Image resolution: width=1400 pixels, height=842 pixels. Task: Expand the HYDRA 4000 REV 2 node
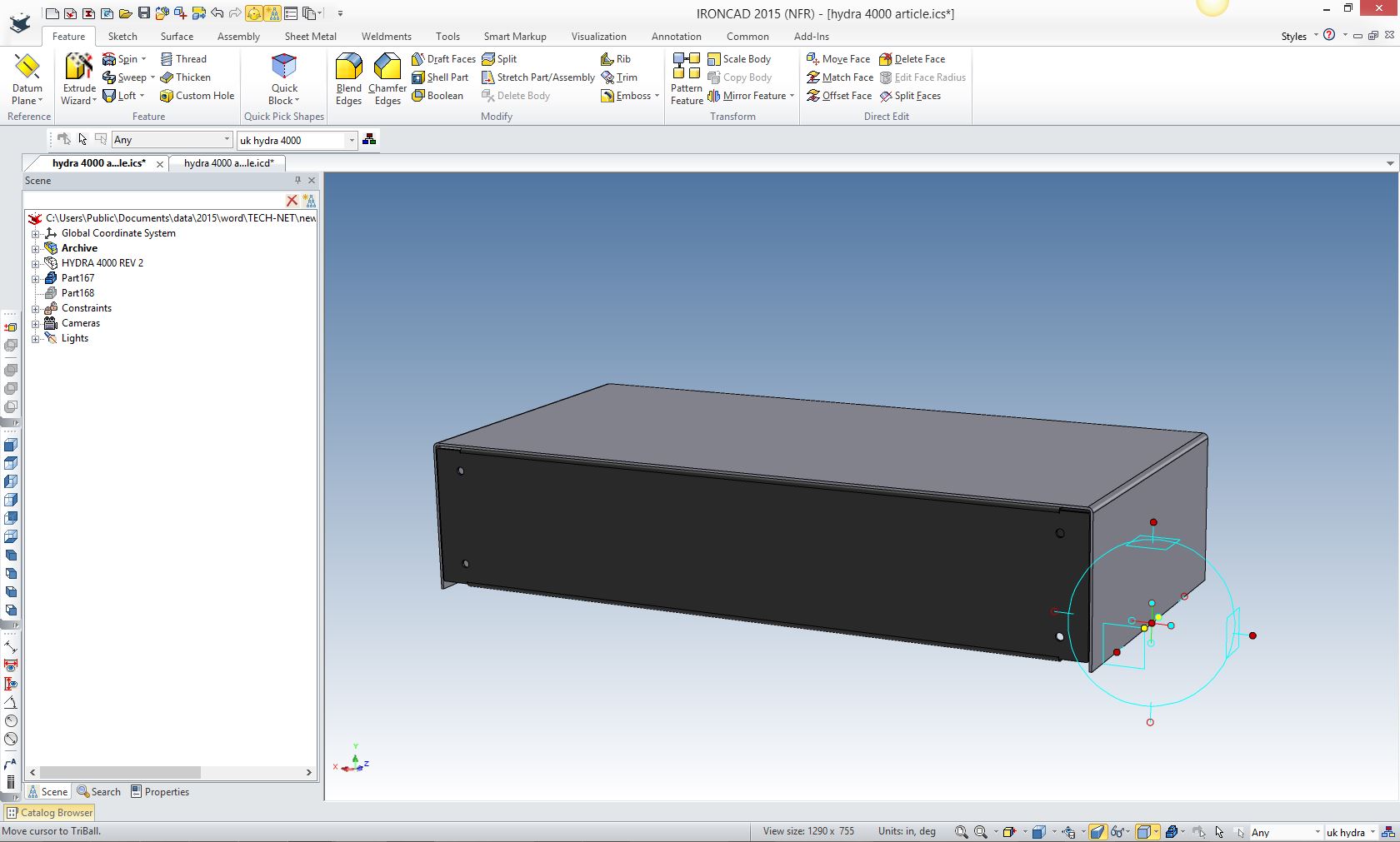pyautogui.click(x=36, y=263)
